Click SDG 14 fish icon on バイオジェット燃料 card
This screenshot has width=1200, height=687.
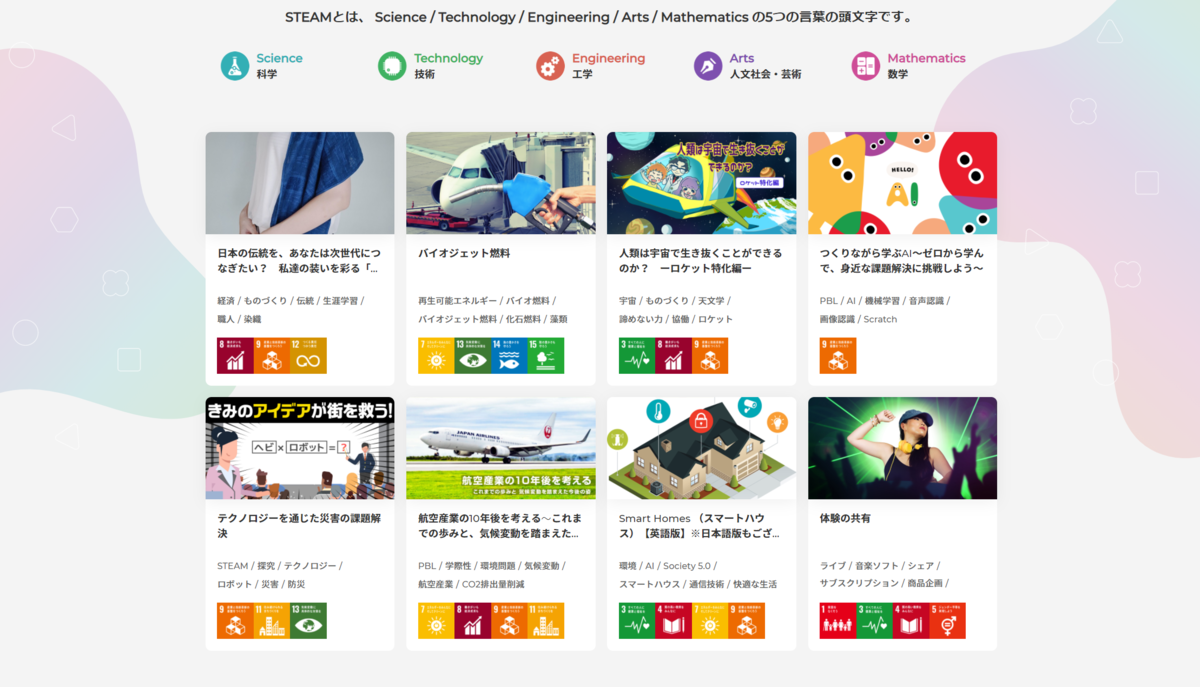click(509, 356)
